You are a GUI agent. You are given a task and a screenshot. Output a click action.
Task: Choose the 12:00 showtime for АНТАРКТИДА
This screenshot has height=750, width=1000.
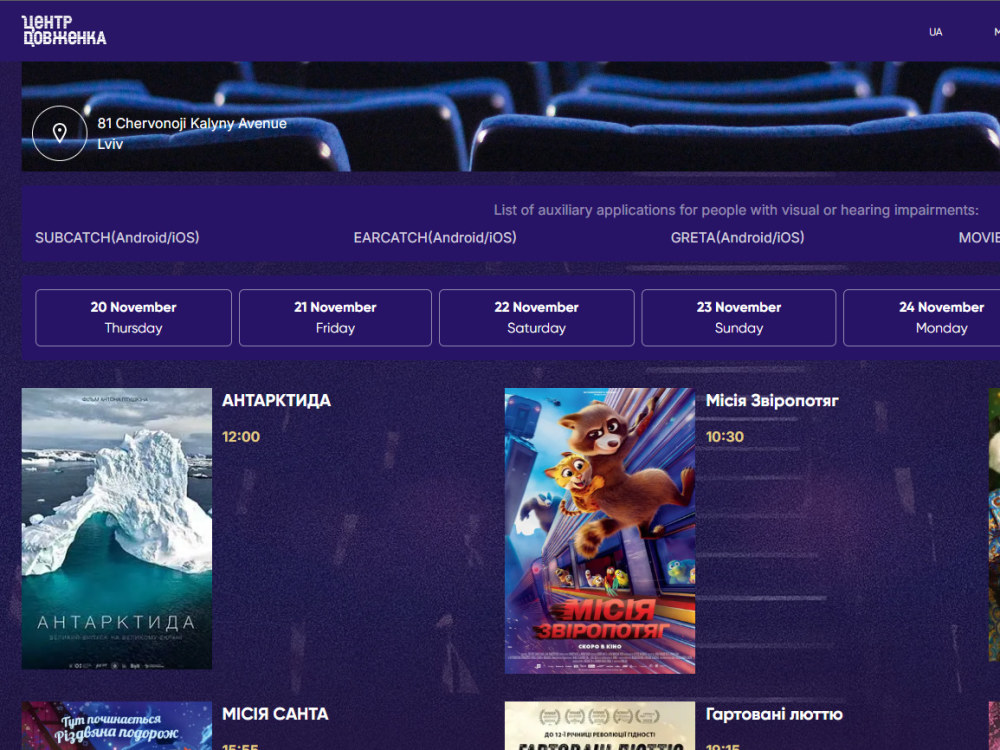241,437
